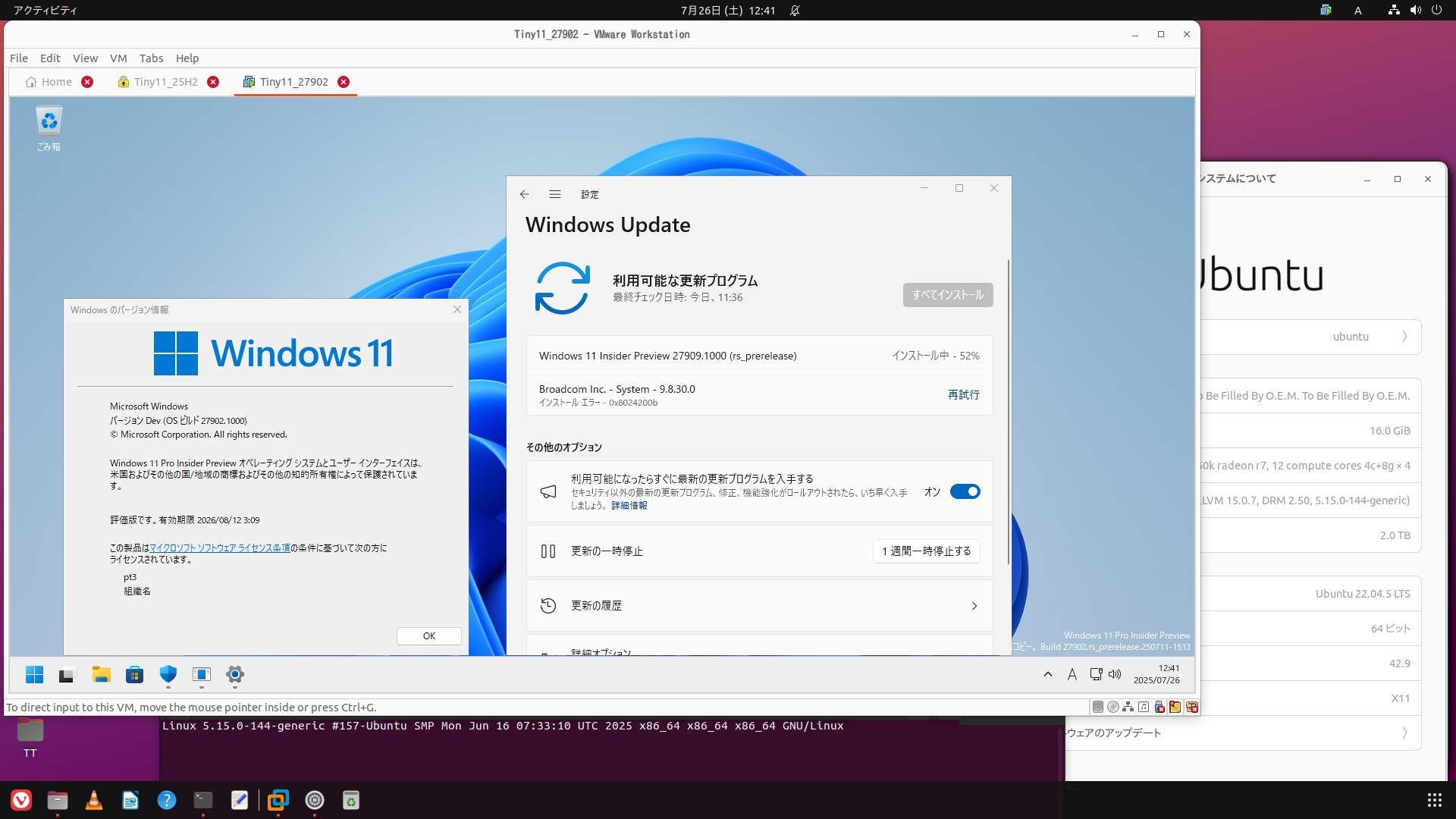Open the TT folder on Ubuntu desktop

coord(30,738)
